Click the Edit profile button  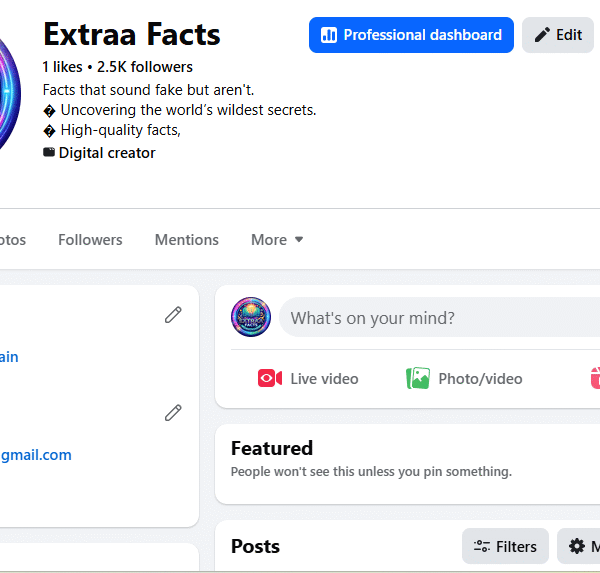558,35
